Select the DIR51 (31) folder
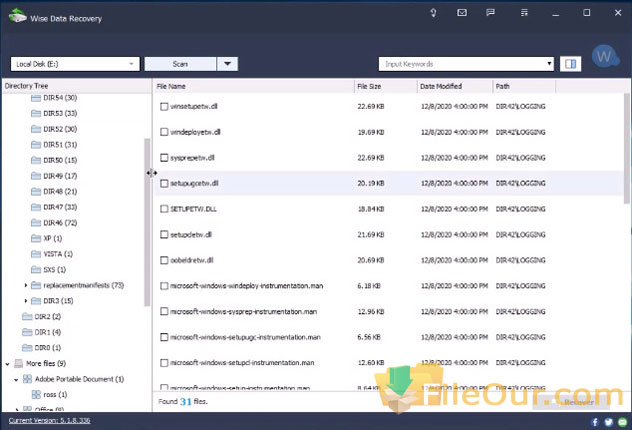This screenshot has width=632, height=430. click(x=60, y=145)
